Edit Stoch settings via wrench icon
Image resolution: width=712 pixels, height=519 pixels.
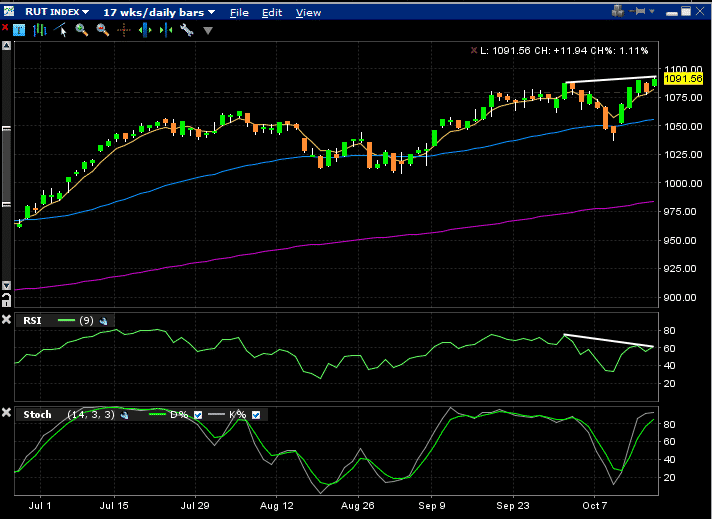pyautogui.click(x=124, y=415)
